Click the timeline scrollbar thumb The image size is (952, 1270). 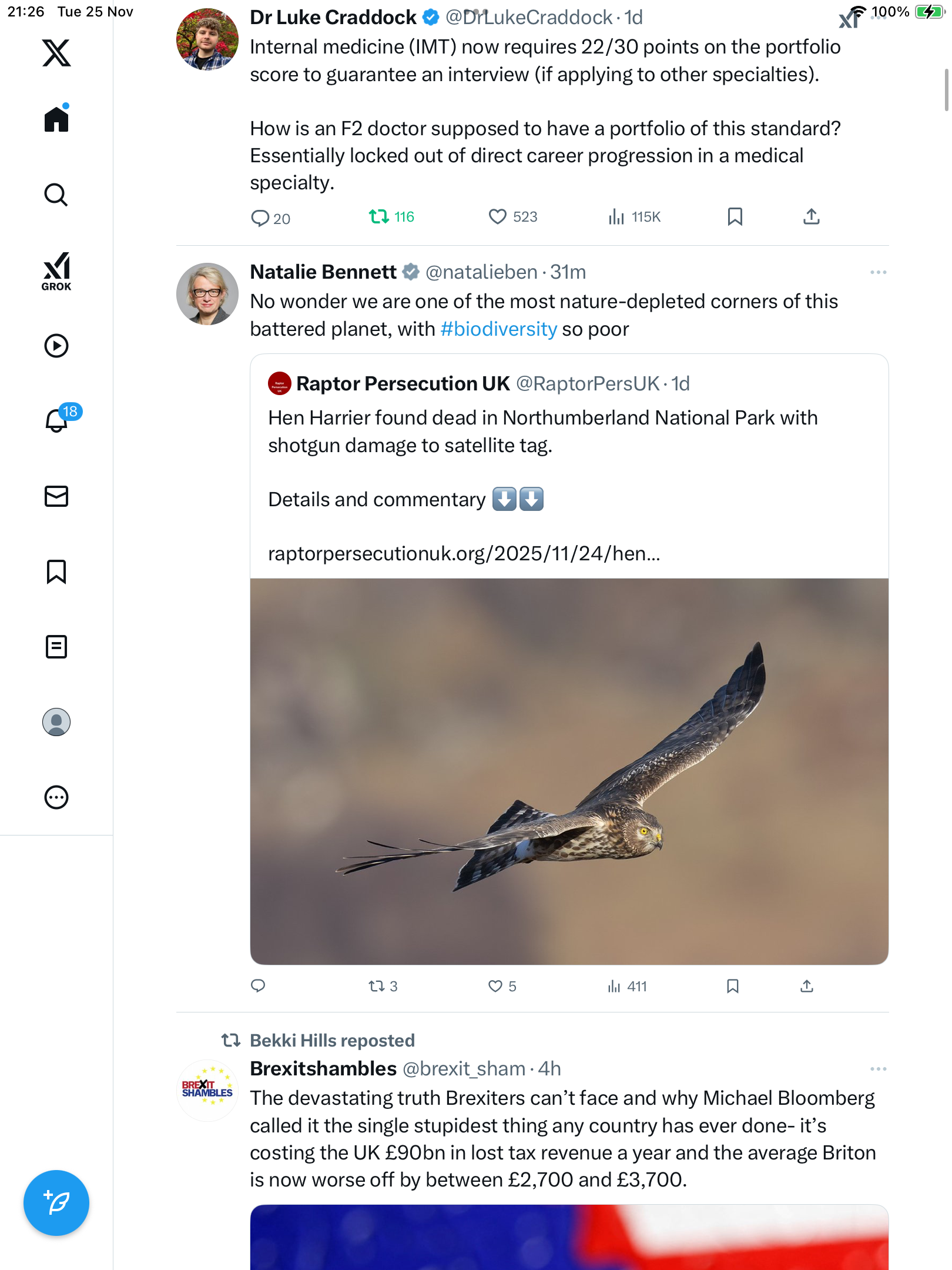coord(946,89)
